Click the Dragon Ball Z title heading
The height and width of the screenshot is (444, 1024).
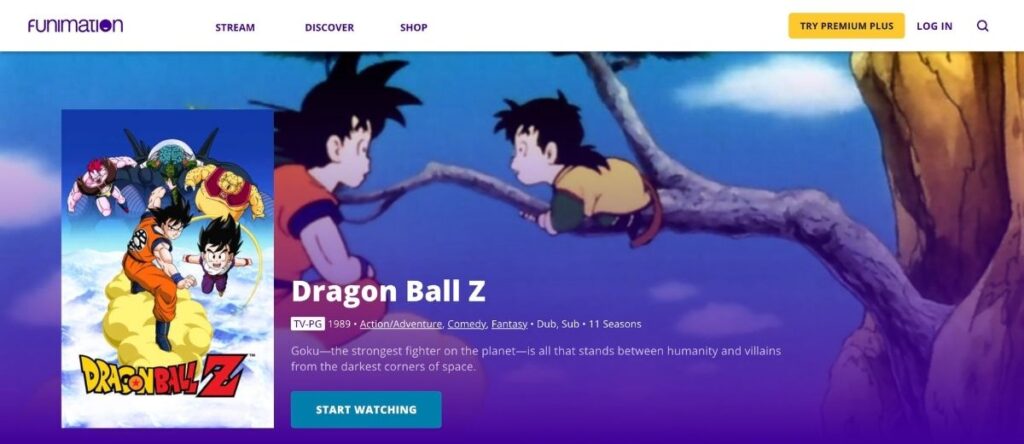pyautogui.click(x=388, y=291)
